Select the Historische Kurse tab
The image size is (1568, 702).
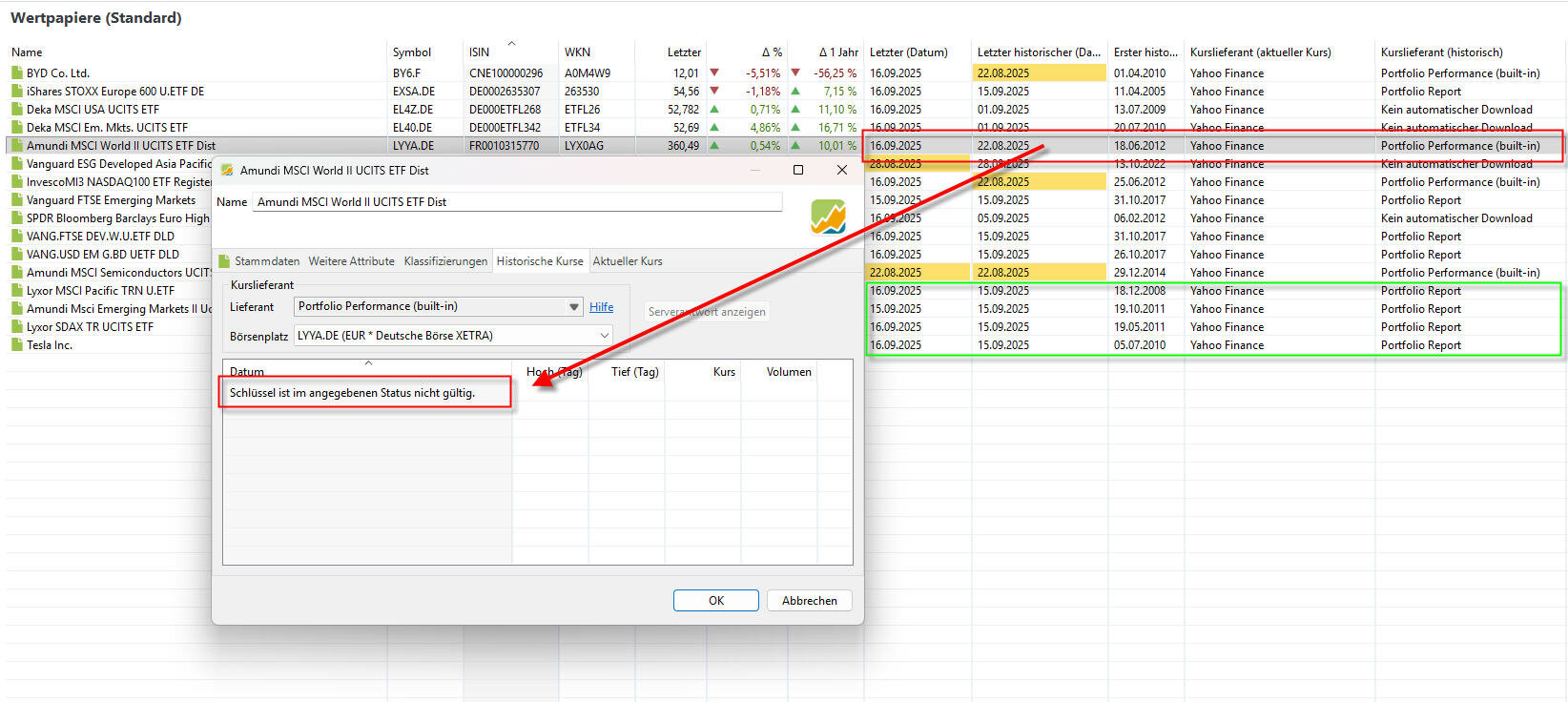[540, 261]
